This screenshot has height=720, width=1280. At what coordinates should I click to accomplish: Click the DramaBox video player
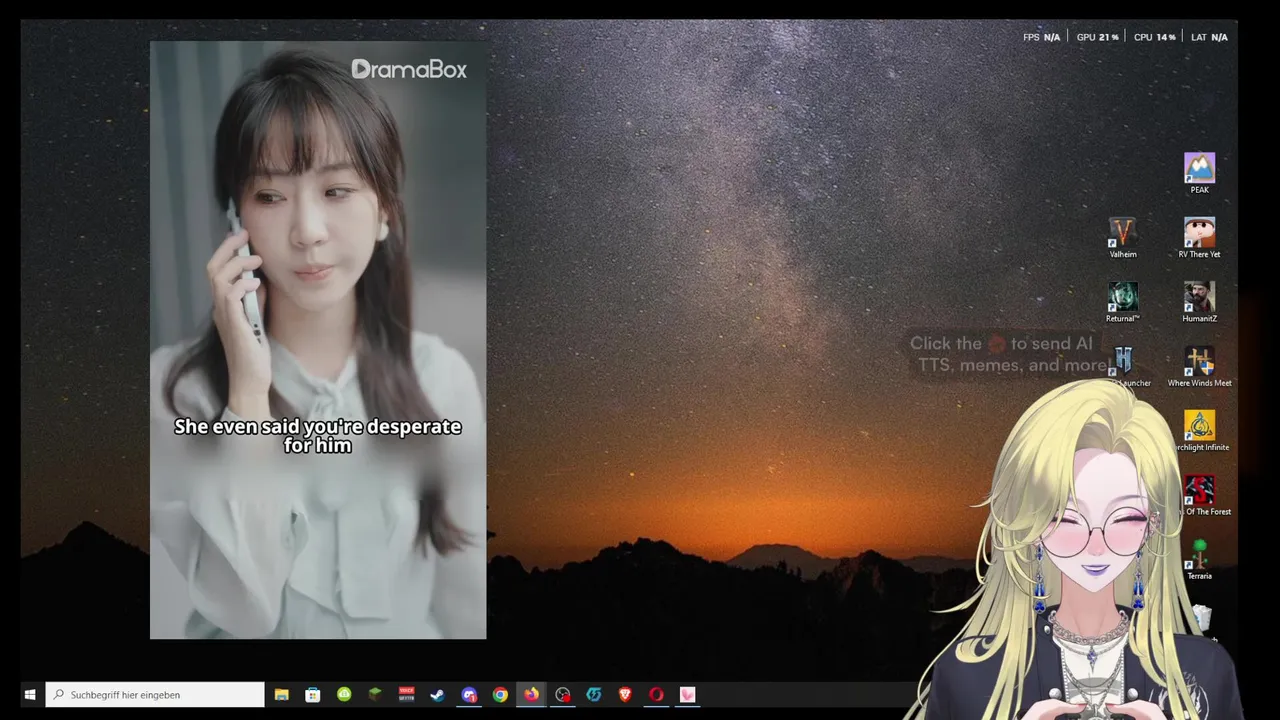(318, 340)
